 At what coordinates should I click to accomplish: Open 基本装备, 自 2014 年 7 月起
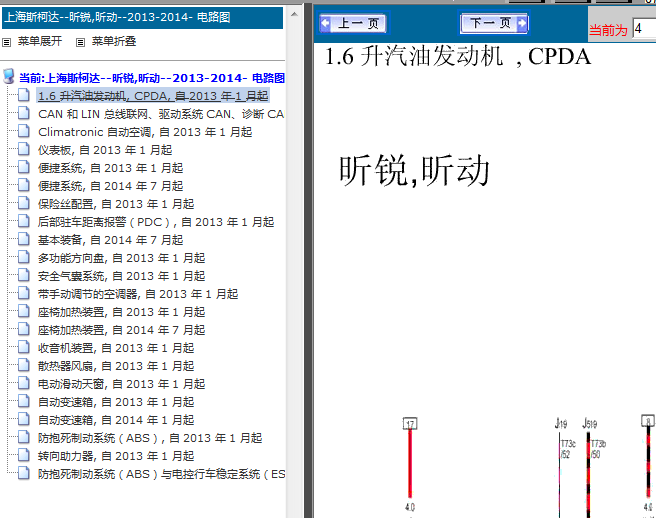110,240
